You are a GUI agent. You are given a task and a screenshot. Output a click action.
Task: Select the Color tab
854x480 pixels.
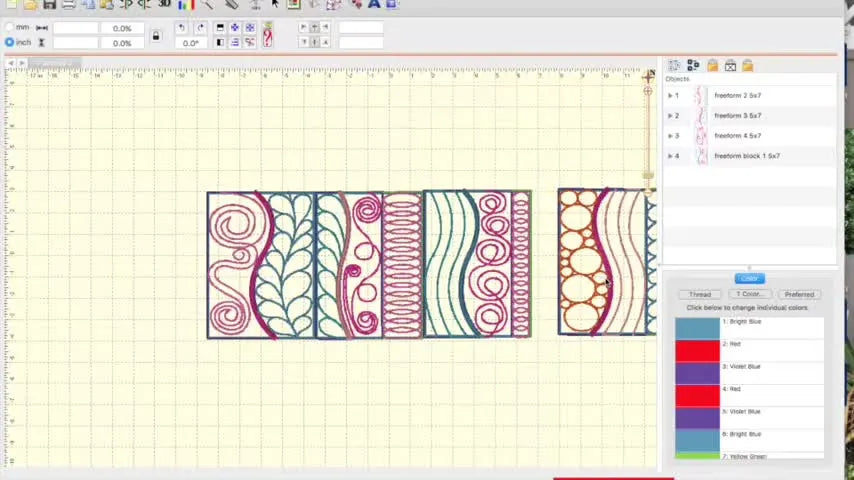tap(749, 278)
